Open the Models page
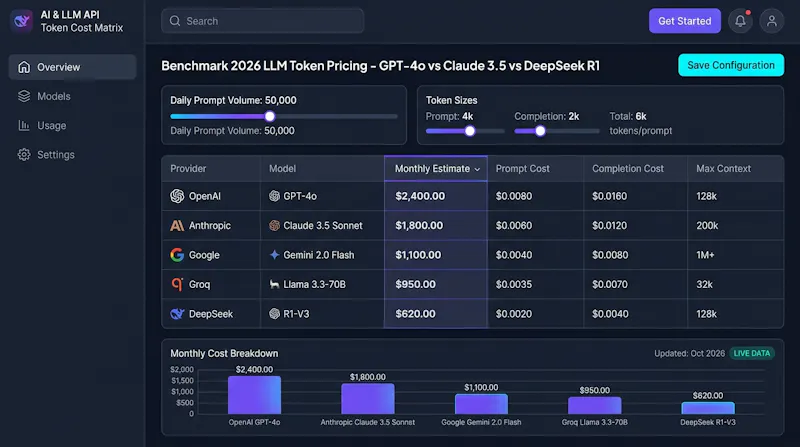 tap(72, 96)
